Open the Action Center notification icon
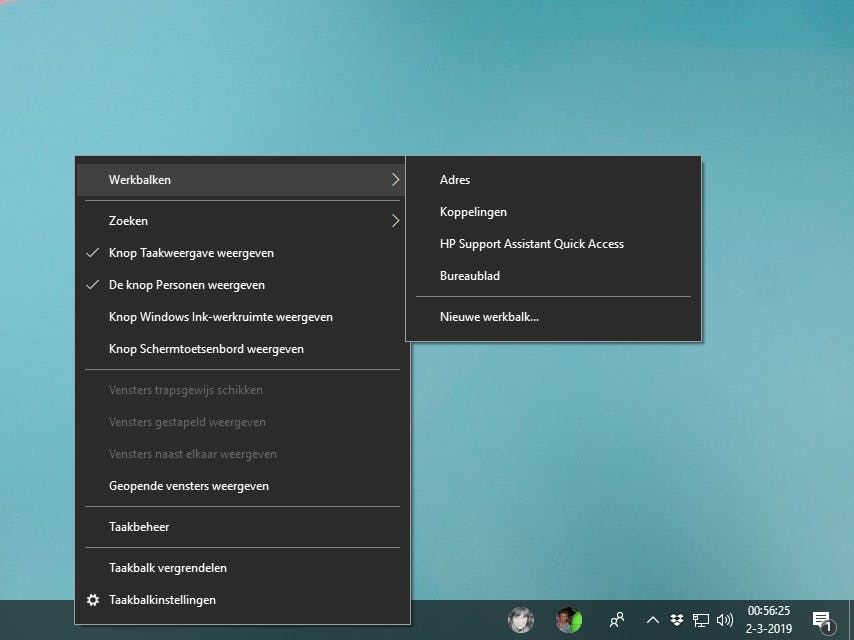The image size is (854, 640). tap(822, 620)
